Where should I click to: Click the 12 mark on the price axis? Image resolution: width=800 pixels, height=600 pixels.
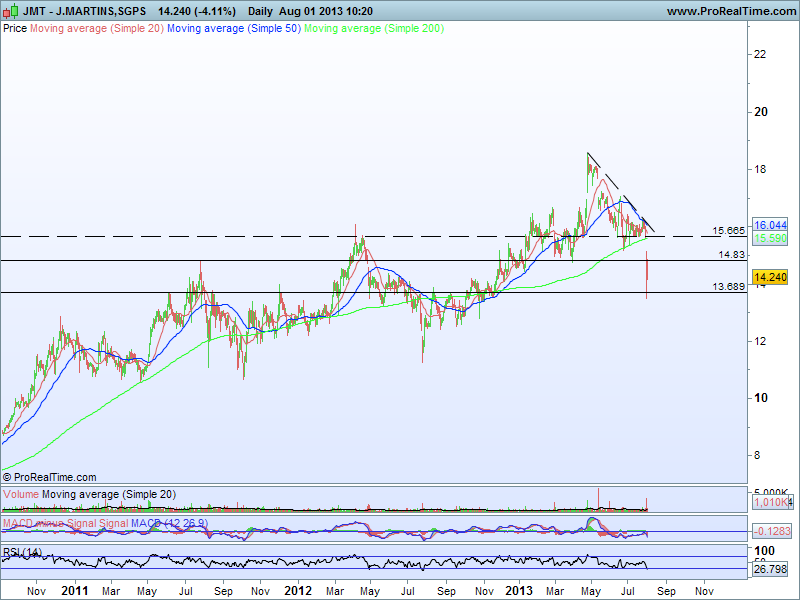click(760, 341)
